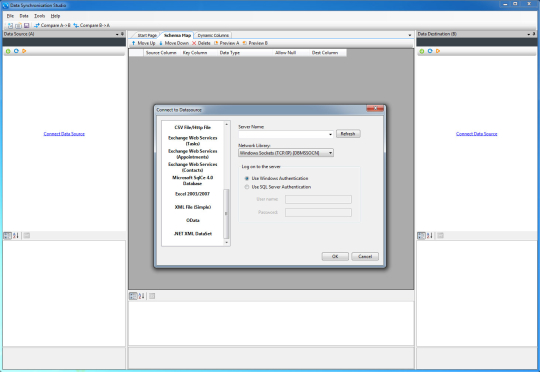
Task: Toggle Categorized view in center properties grid
Action: click(x=133, y=296)
